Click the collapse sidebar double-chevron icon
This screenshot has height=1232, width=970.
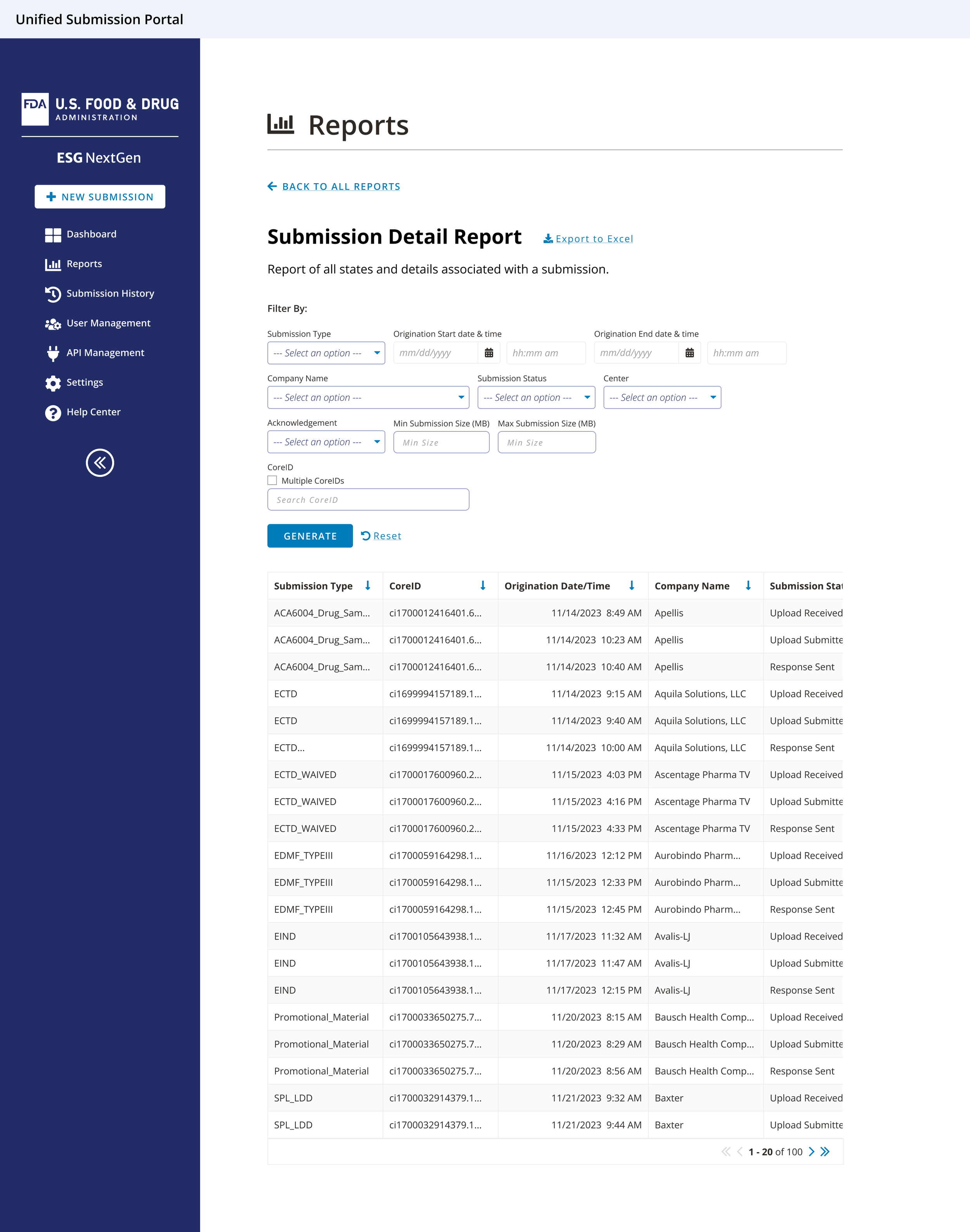click(x=100, y=463)
